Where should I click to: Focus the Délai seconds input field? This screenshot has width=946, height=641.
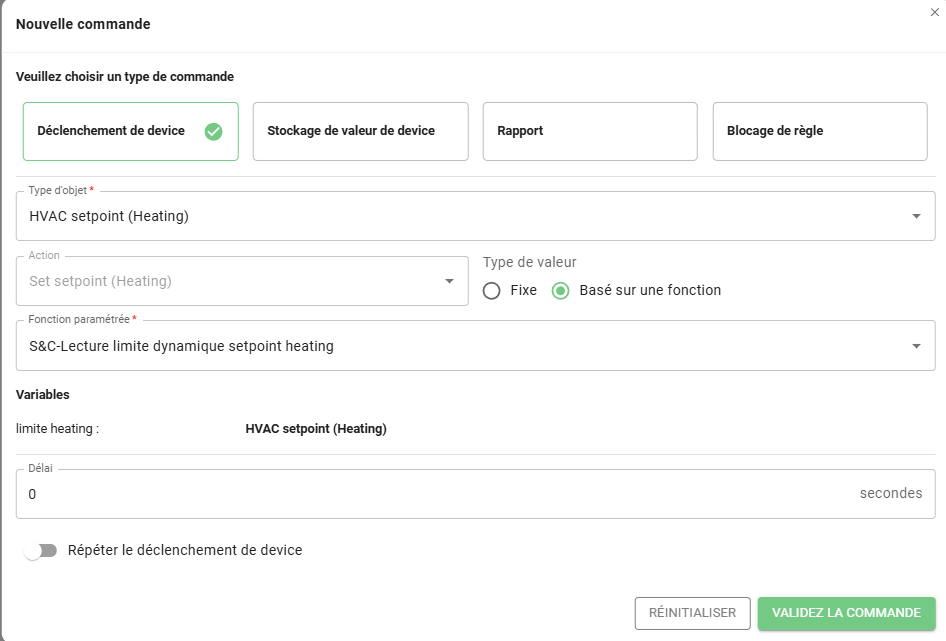coord(430,494)
